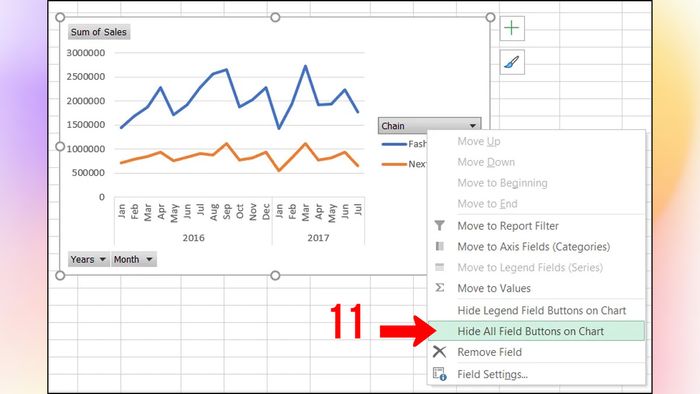
Task: Click the 2016 year axis label
Action: coord(193,238)
